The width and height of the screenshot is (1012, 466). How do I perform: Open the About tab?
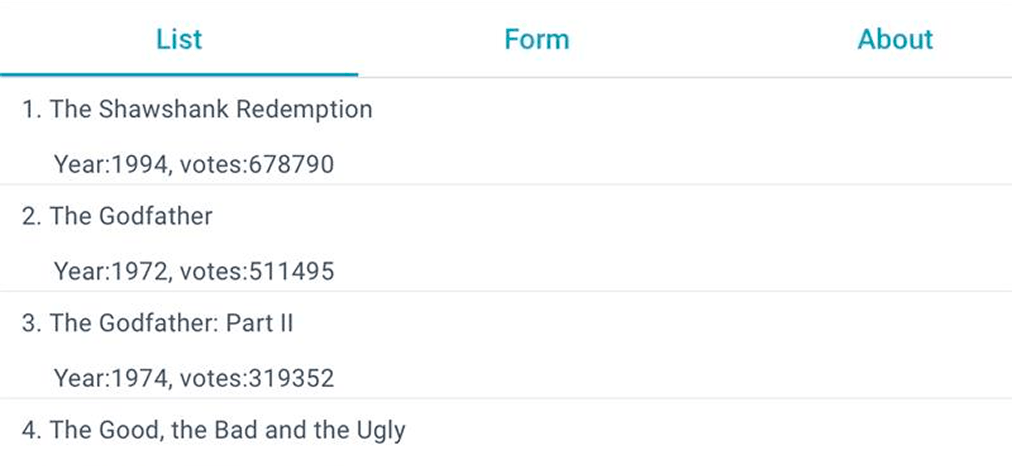(895, 39)
